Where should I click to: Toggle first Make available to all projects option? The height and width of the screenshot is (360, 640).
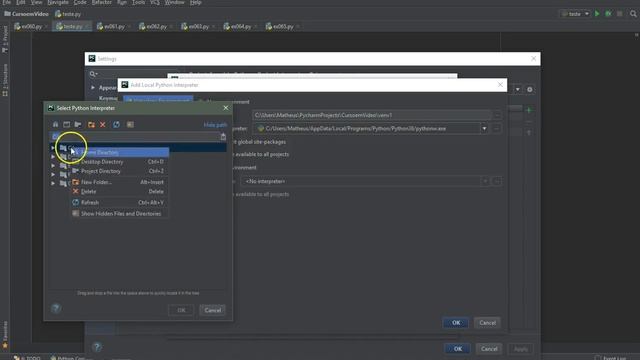[261, 154]
